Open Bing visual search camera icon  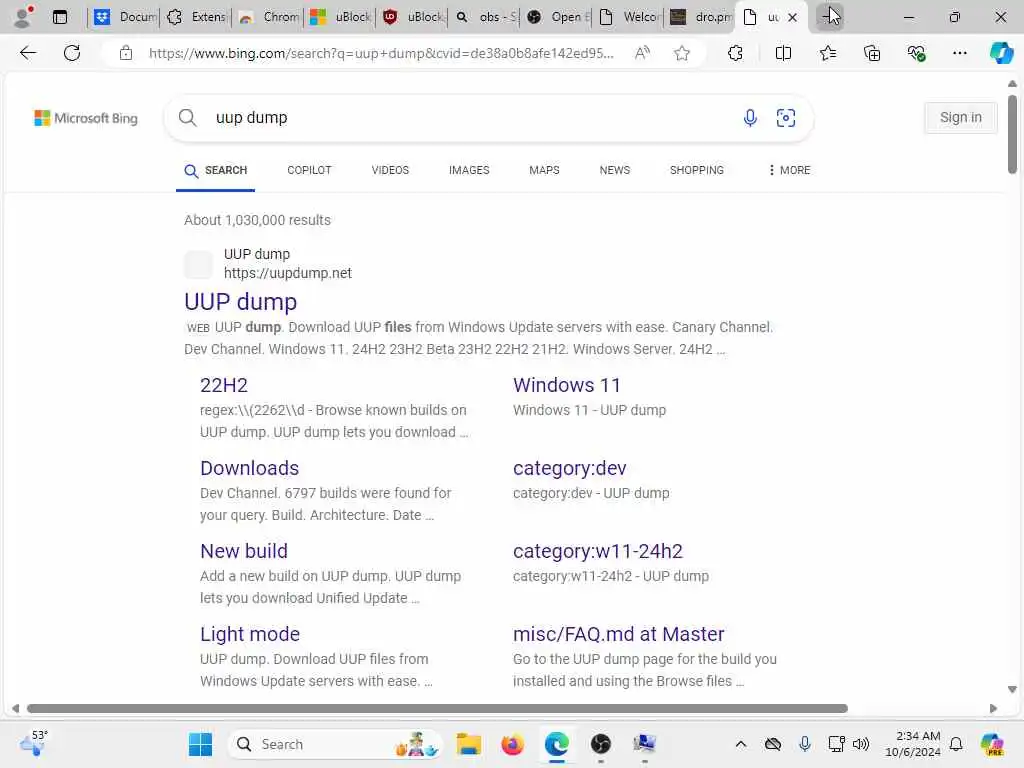pyautogui.click(x=786, y=118)
